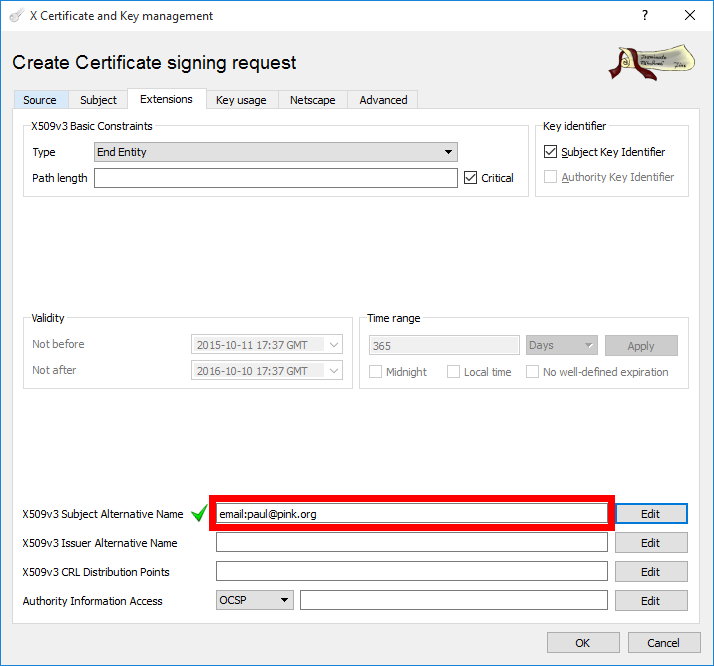The width and height of the screenshot is (714, 666).
Task: Click the green checkmark validation icon
Action: coord(199,514)
